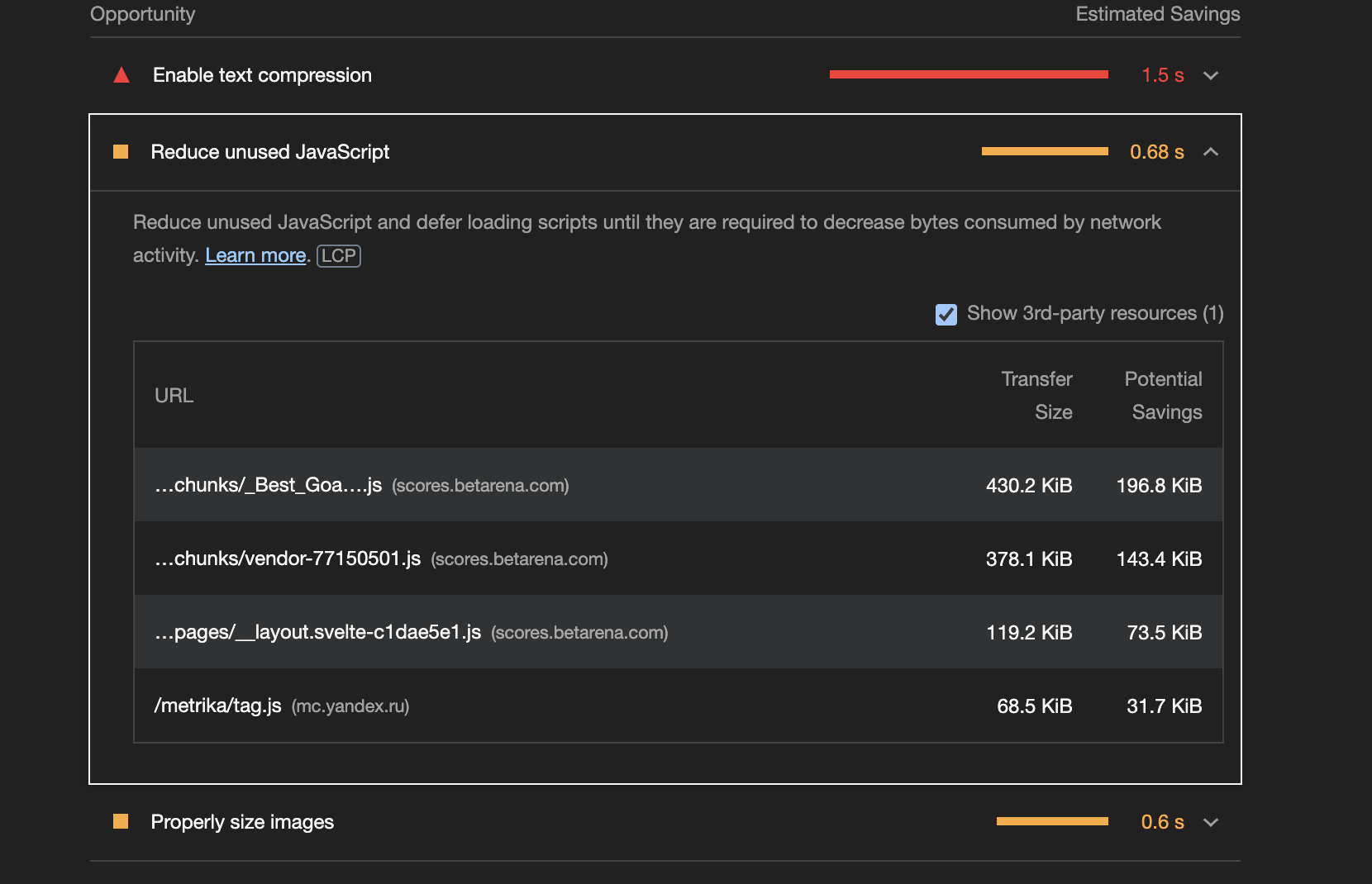The image size is (1372, 884).
Task: Click the LCP metric badge
Action: (338, 255)
